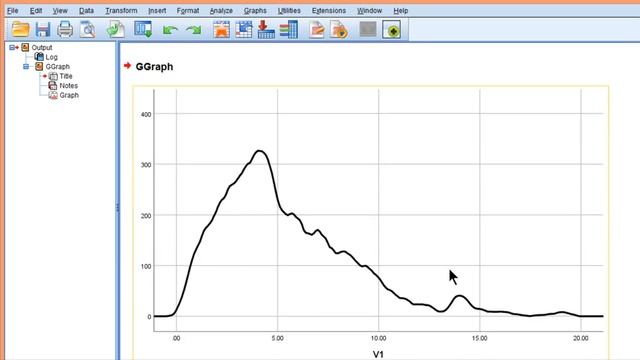Viewport: 640px width, 360px height.
Task: Click the greyed-out square toolbar icon
Action: pyautogui.click(x=368, y=29)
